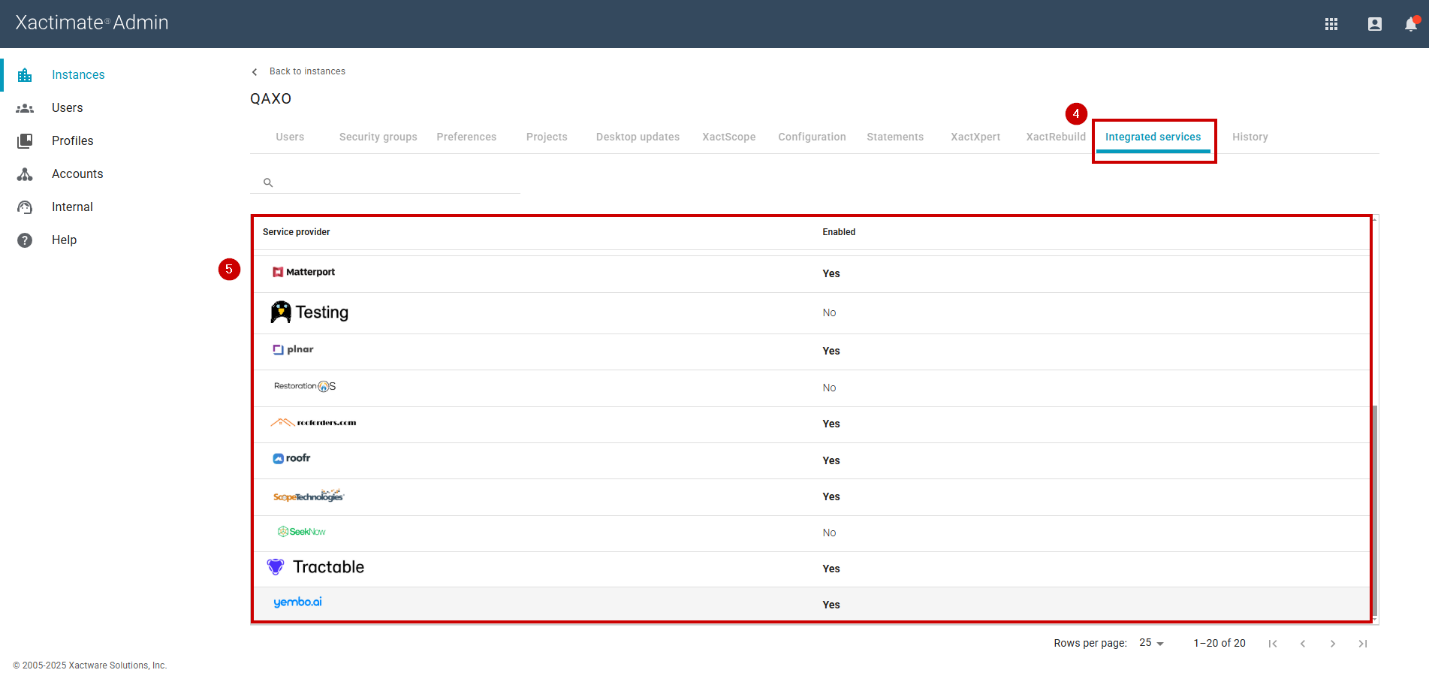
Task: Click the table vertical scrollbar
Action: pos(1376,510)
